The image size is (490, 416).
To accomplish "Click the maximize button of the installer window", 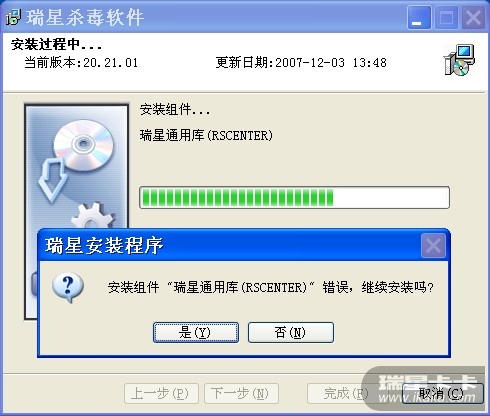I will coord(446,17).
